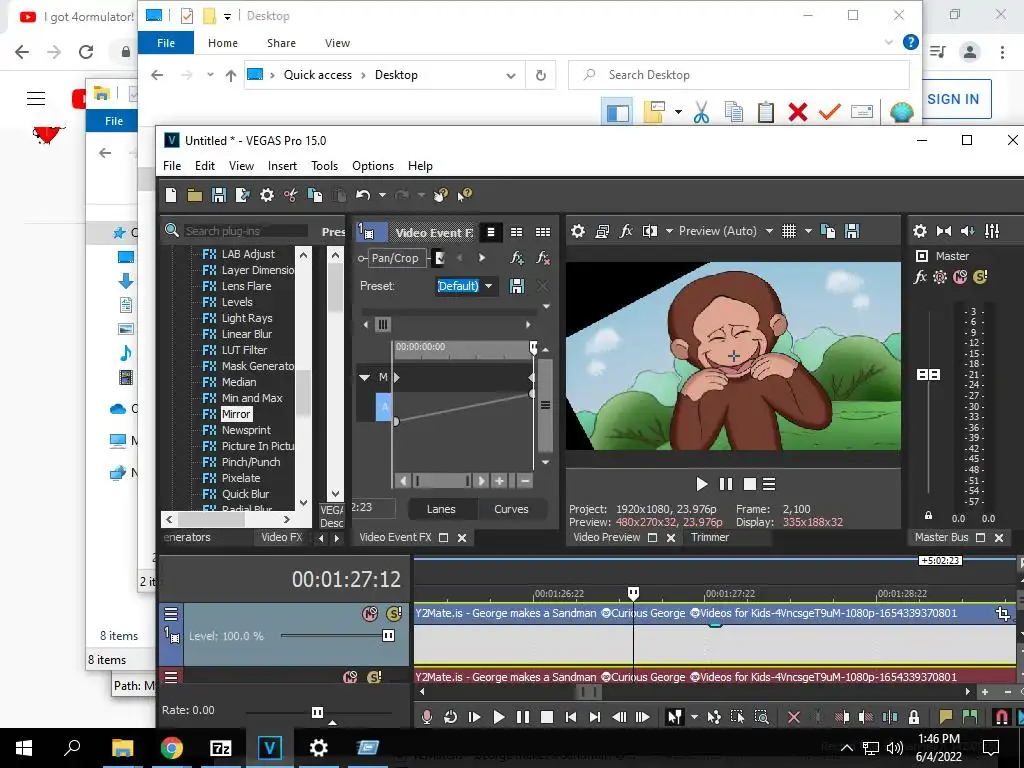This screenshot has height=768, width=1024.
Task: Play the video preview
Action: click(701, 484)
